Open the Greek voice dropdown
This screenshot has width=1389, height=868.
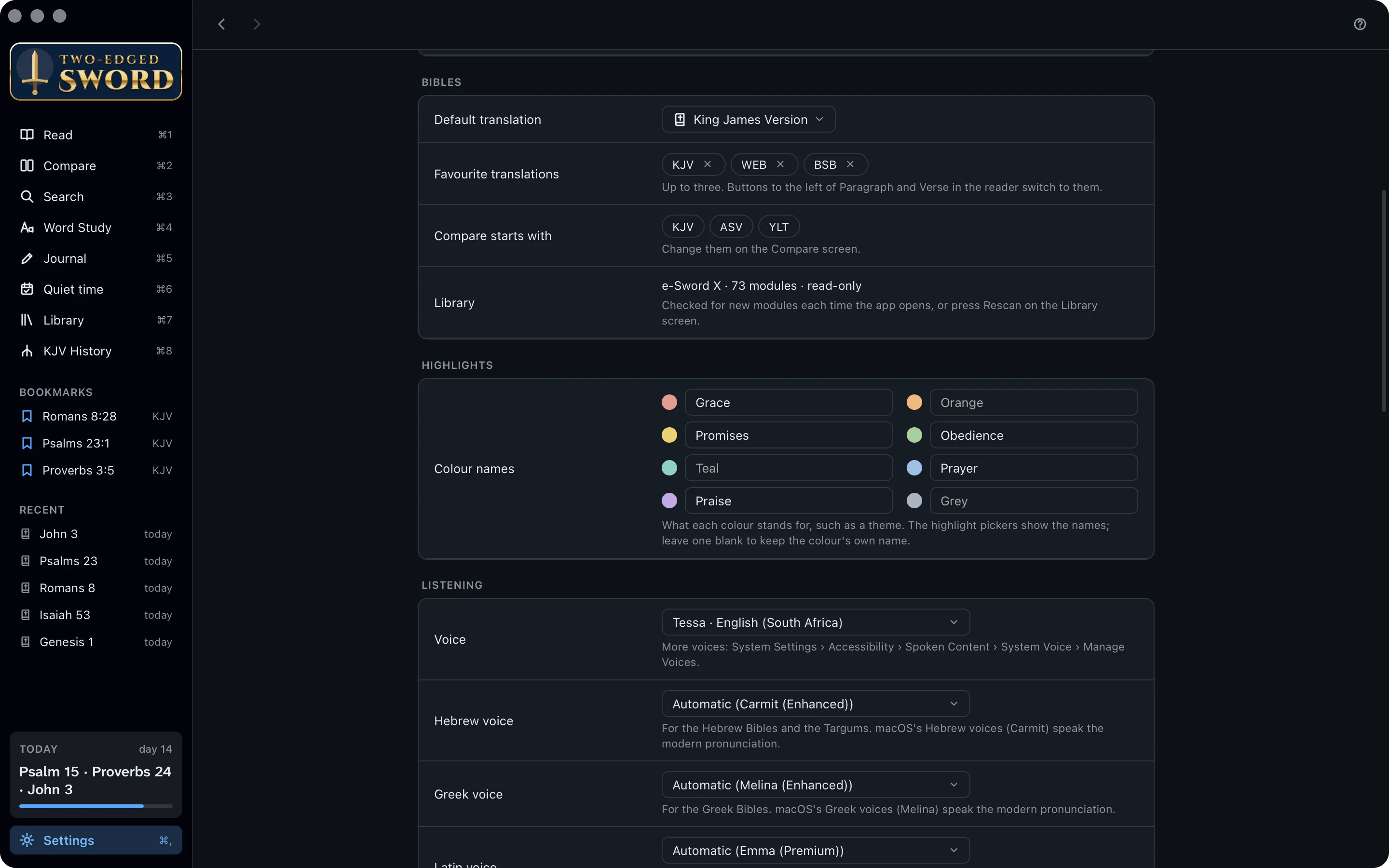[x=816, y=785]
